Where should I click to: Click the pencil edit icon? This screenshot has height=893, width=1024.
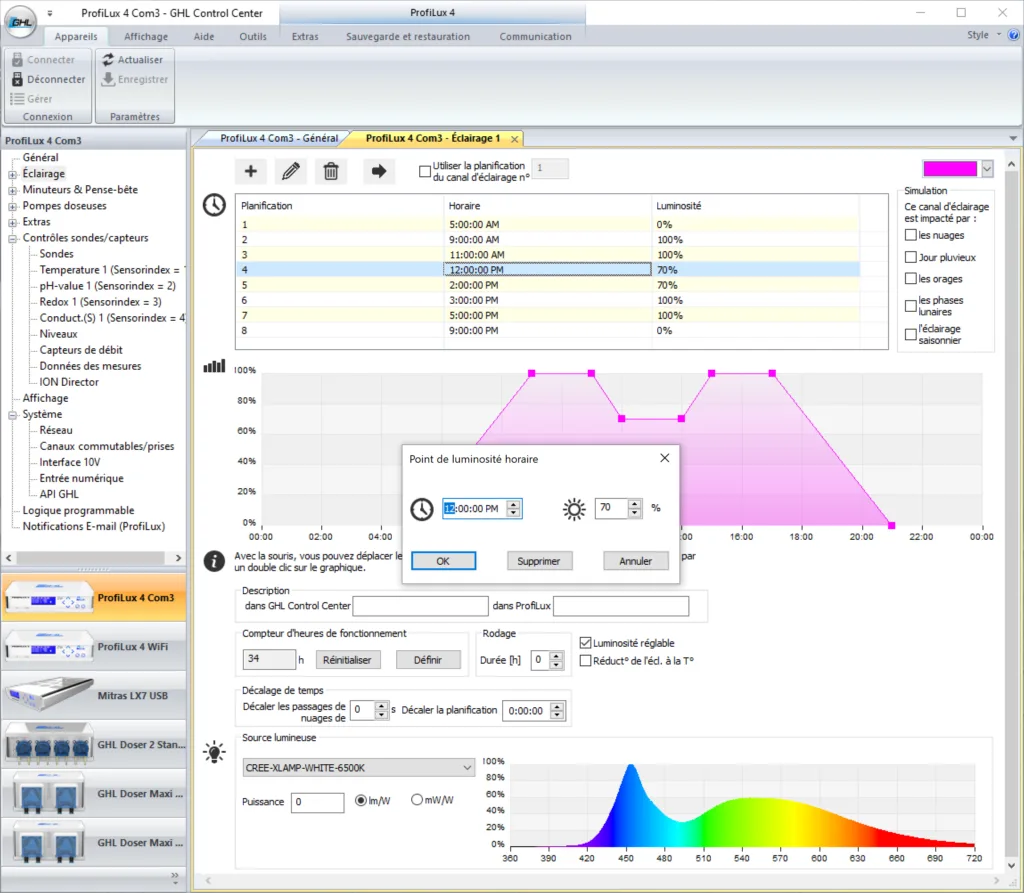(x=291, y=171)
